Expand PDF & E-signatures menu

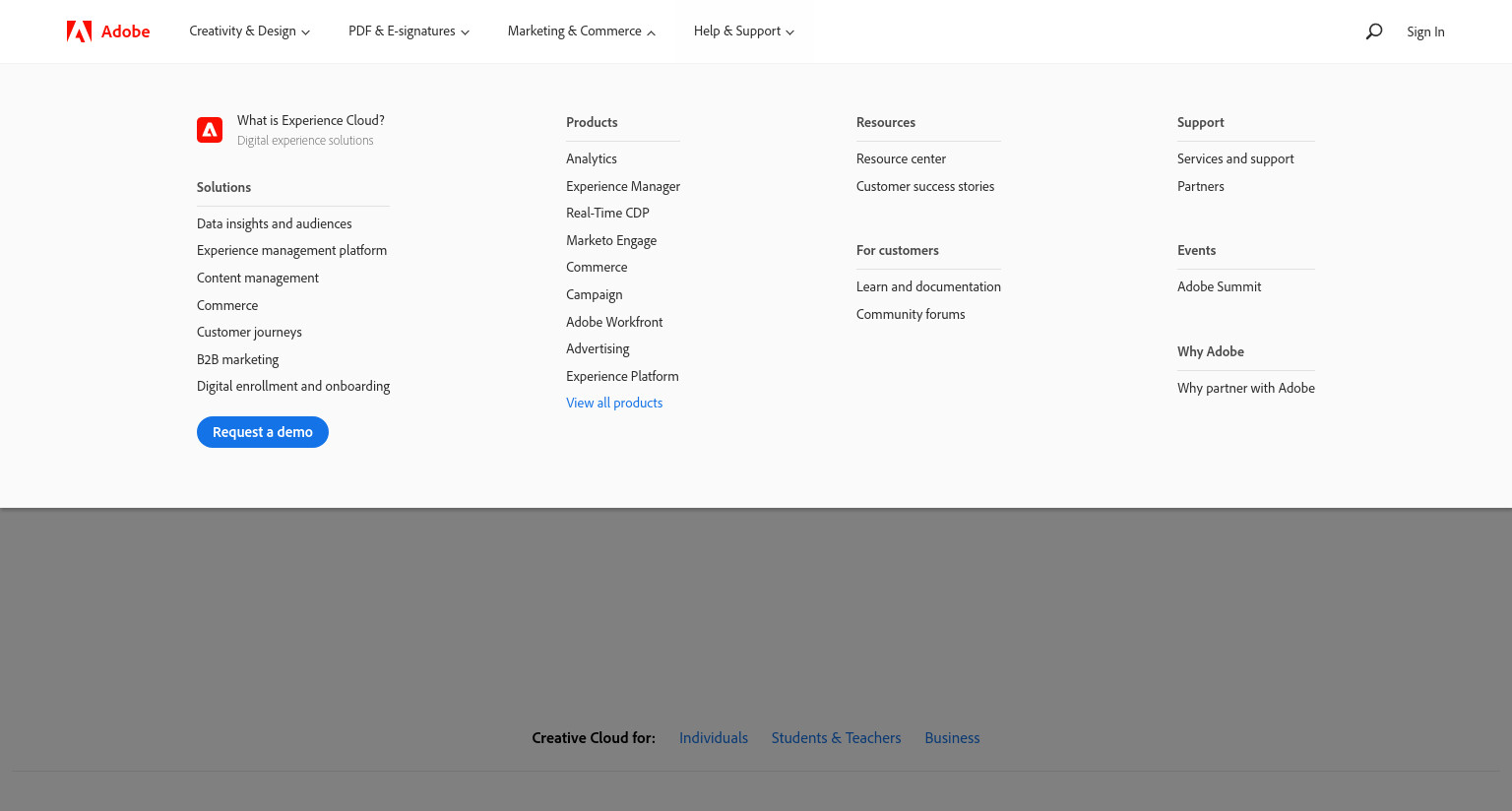[x=409, y=31]
